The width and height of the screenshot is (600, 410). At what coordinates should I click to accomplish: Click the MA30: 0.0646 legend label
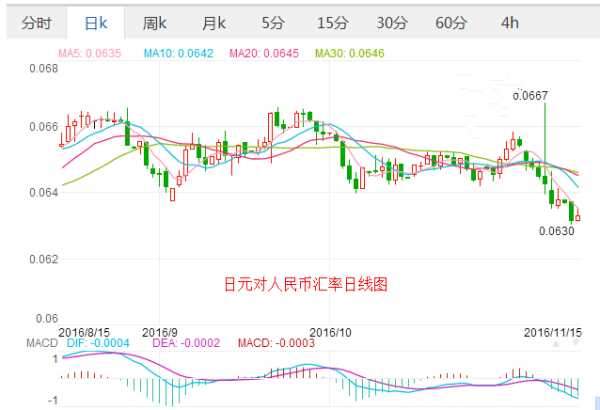point(349,53)
